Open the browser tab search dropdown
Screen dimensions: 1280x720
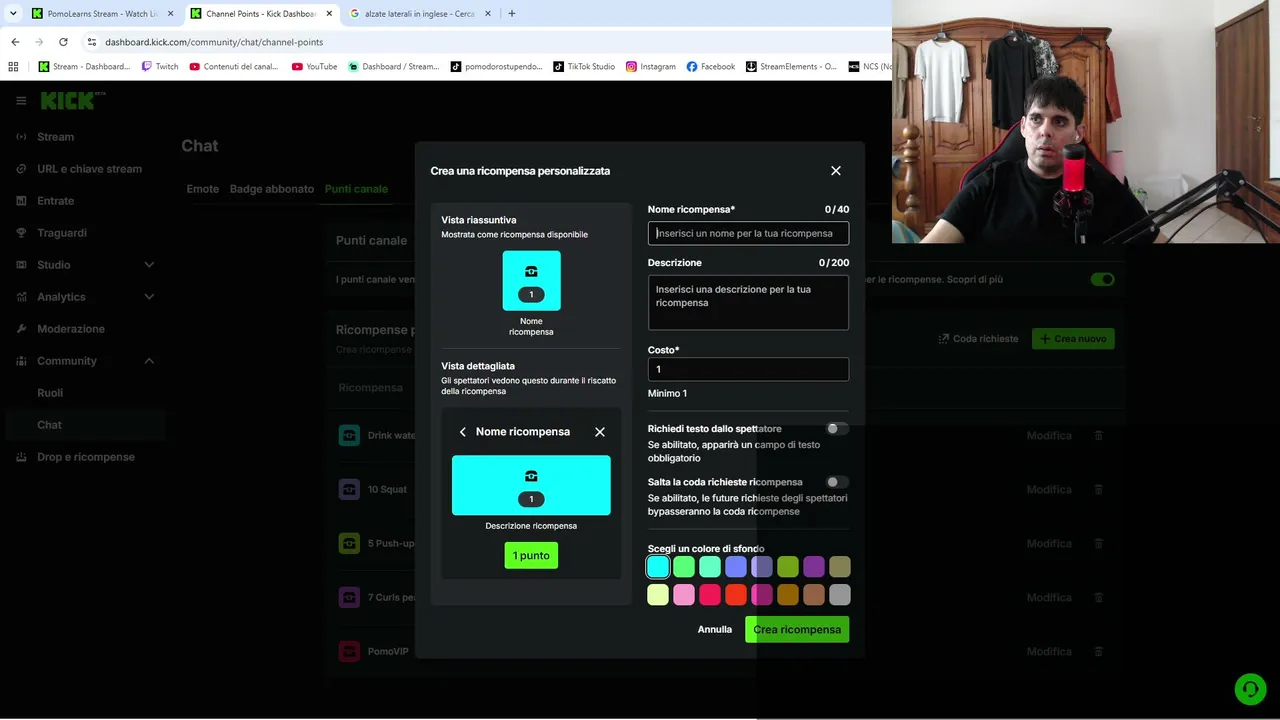[13, 14]
